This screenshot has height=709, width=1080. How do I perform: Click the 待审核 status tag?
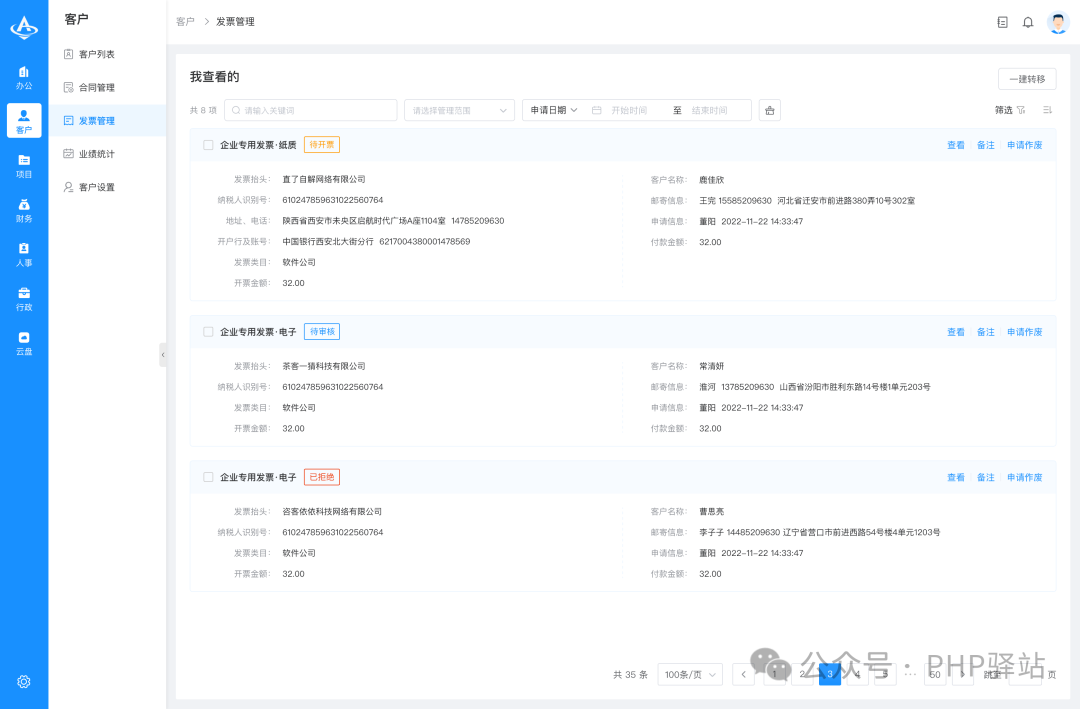point(322,331)
